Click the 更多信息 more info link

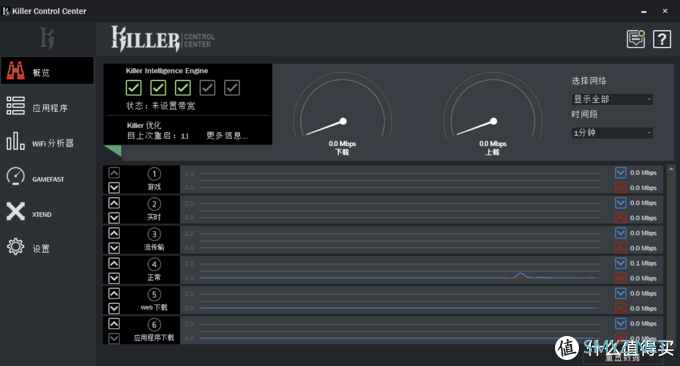(x=227, y=136)
